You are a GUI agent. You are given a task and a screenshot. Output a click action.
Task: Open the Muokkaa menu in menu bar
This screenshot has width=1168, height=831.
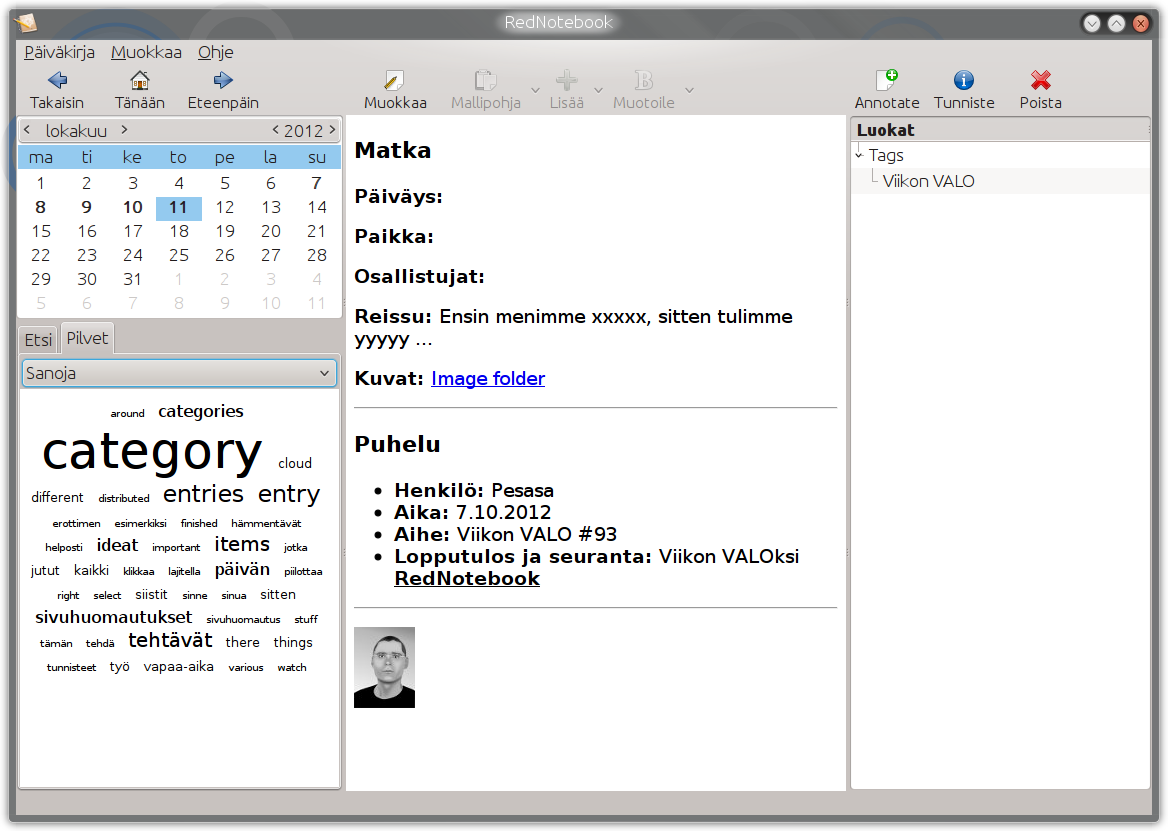146,52
